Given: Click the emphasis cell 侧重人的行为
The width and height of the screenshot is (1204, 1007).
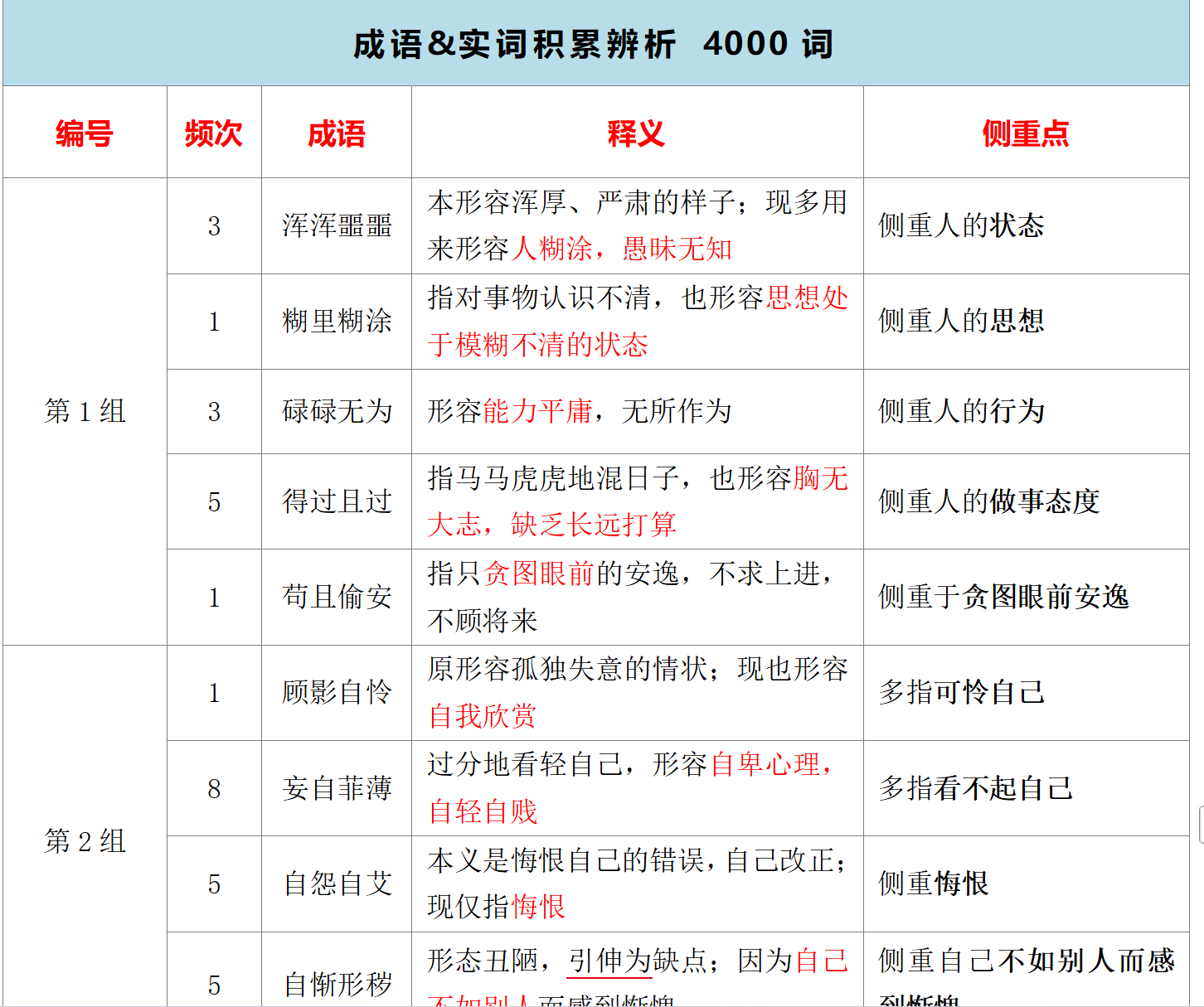Looking at the screenshot, I should coord(1026,411).
